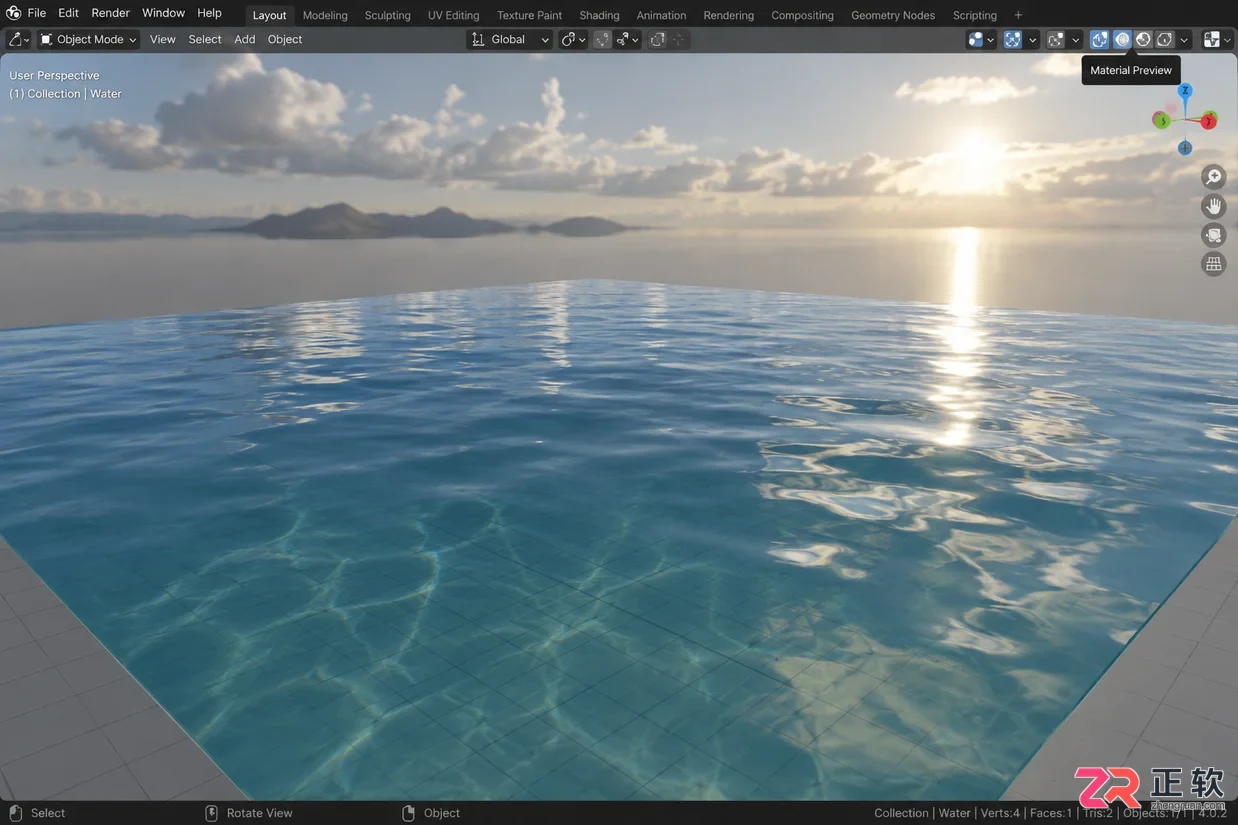The height and width of the screenshot is (825, 1238).
Task: Open the viewport Add menu
Action: click(244, 39)
